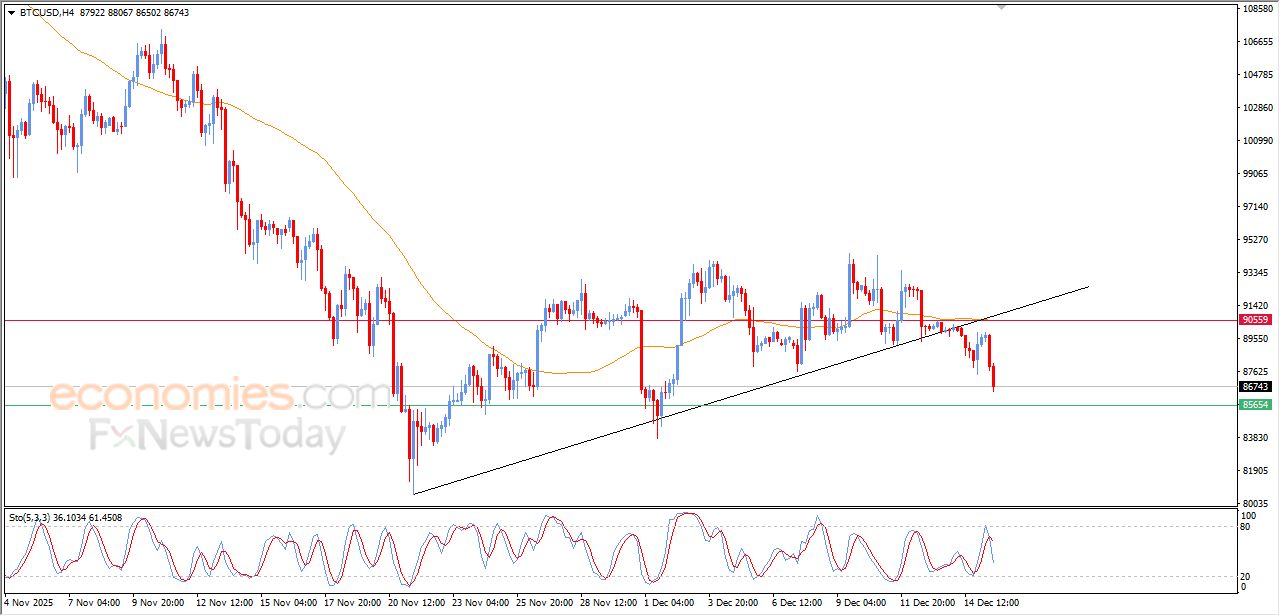Select the black 86743 current price label
Image resolution: width=1280 pixels, height=616 pixels.
pos(1255,387)
